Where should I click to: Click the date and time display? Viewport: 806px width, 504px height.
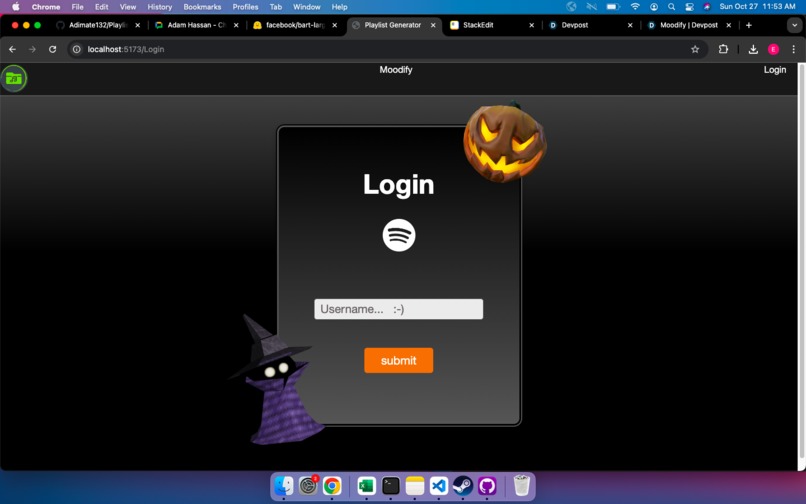pos(757,7)
